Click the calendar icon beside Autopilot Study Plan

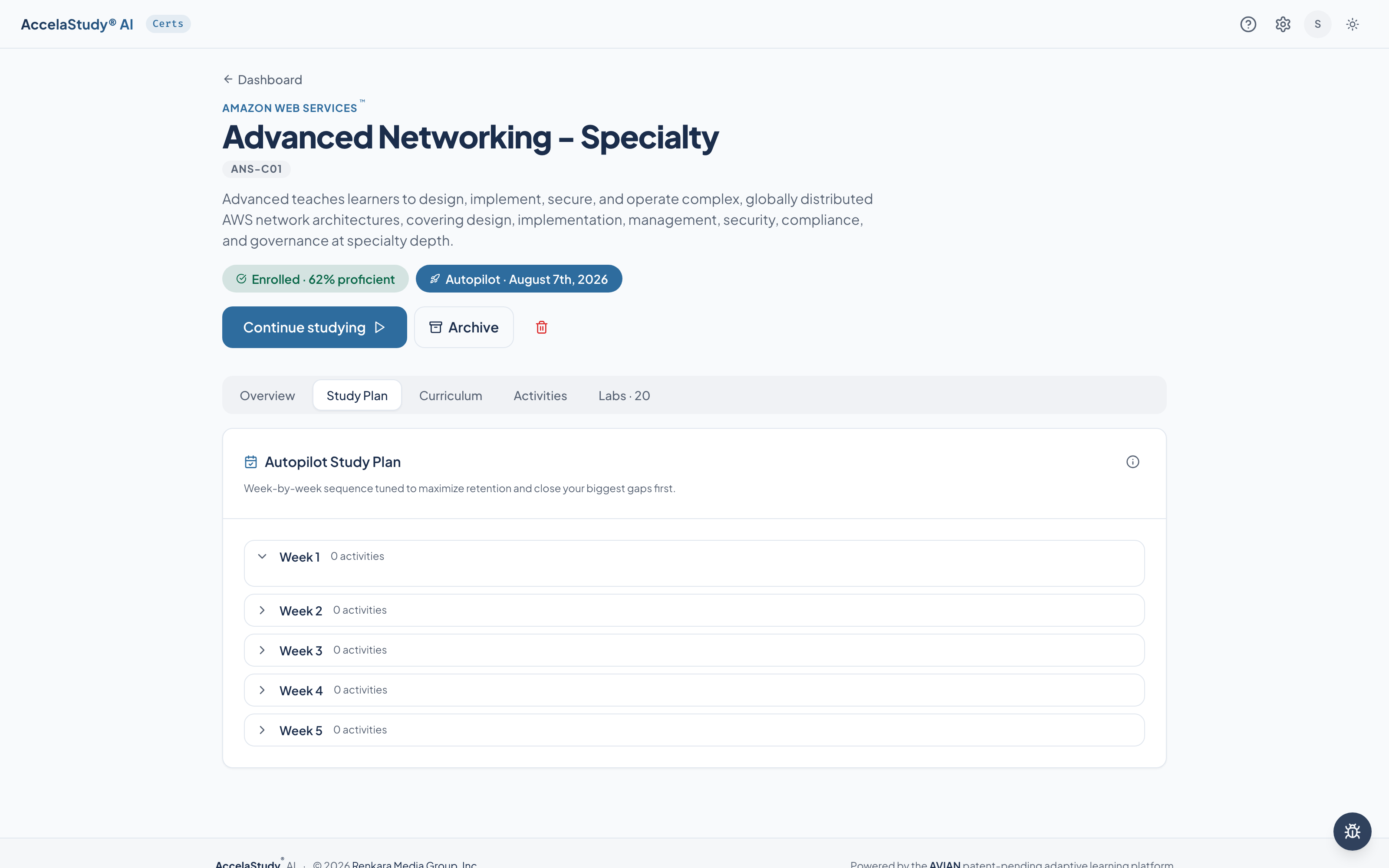coord(251,462)
